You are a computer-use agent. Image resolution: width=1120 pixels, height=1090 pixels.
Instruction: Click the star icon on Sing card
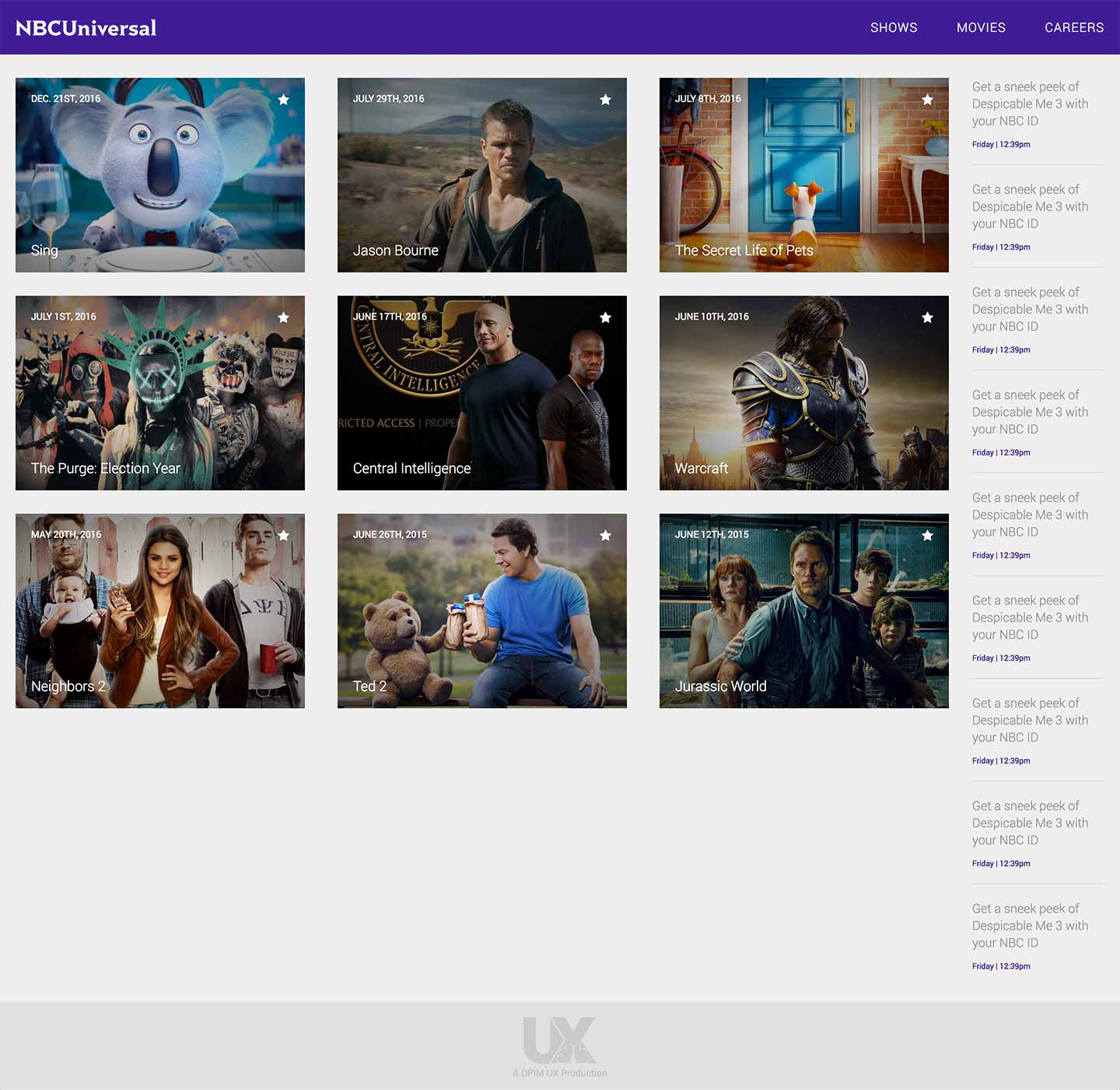tap(284, 100)
